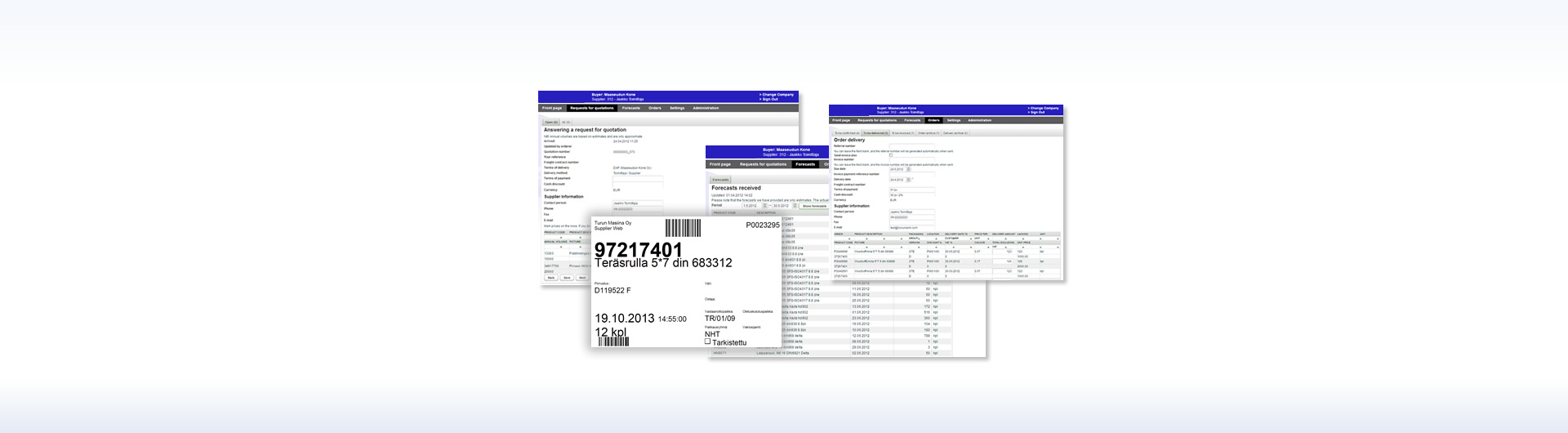Click the Next button in quotation window
Viewport: 1568px width, 433px height.
click(x=582, y=278)
